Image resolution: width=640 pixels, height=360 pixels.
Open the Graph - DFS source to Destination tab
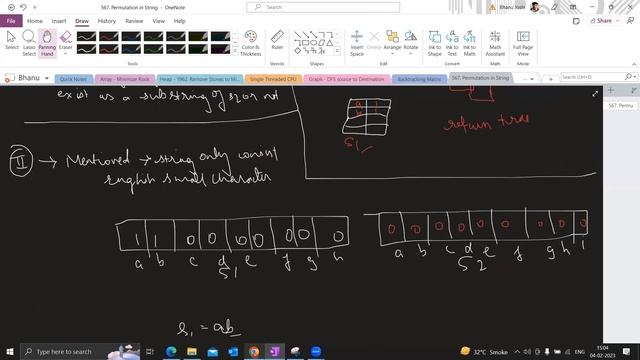(346, 79)
